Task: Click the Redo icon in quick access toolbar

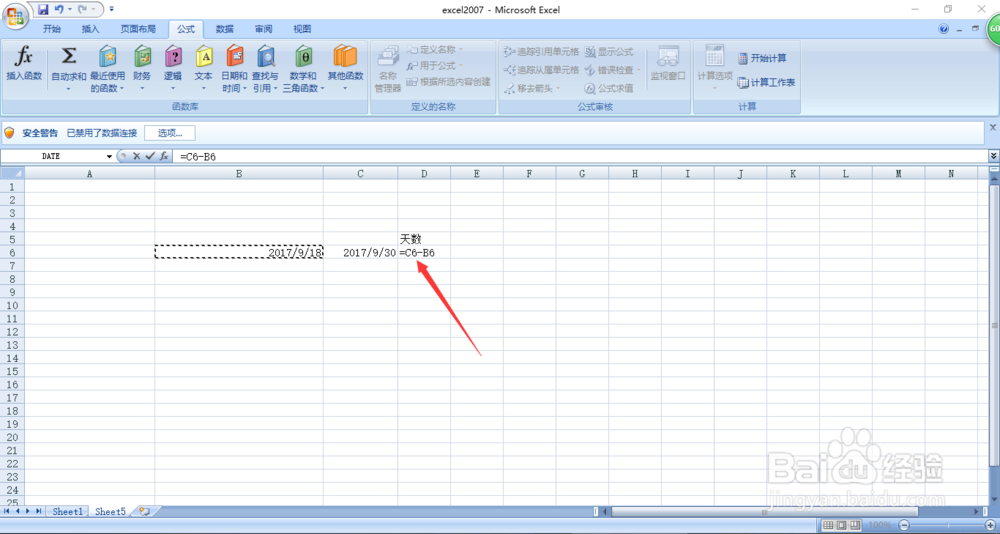Action: click(82, 9)
